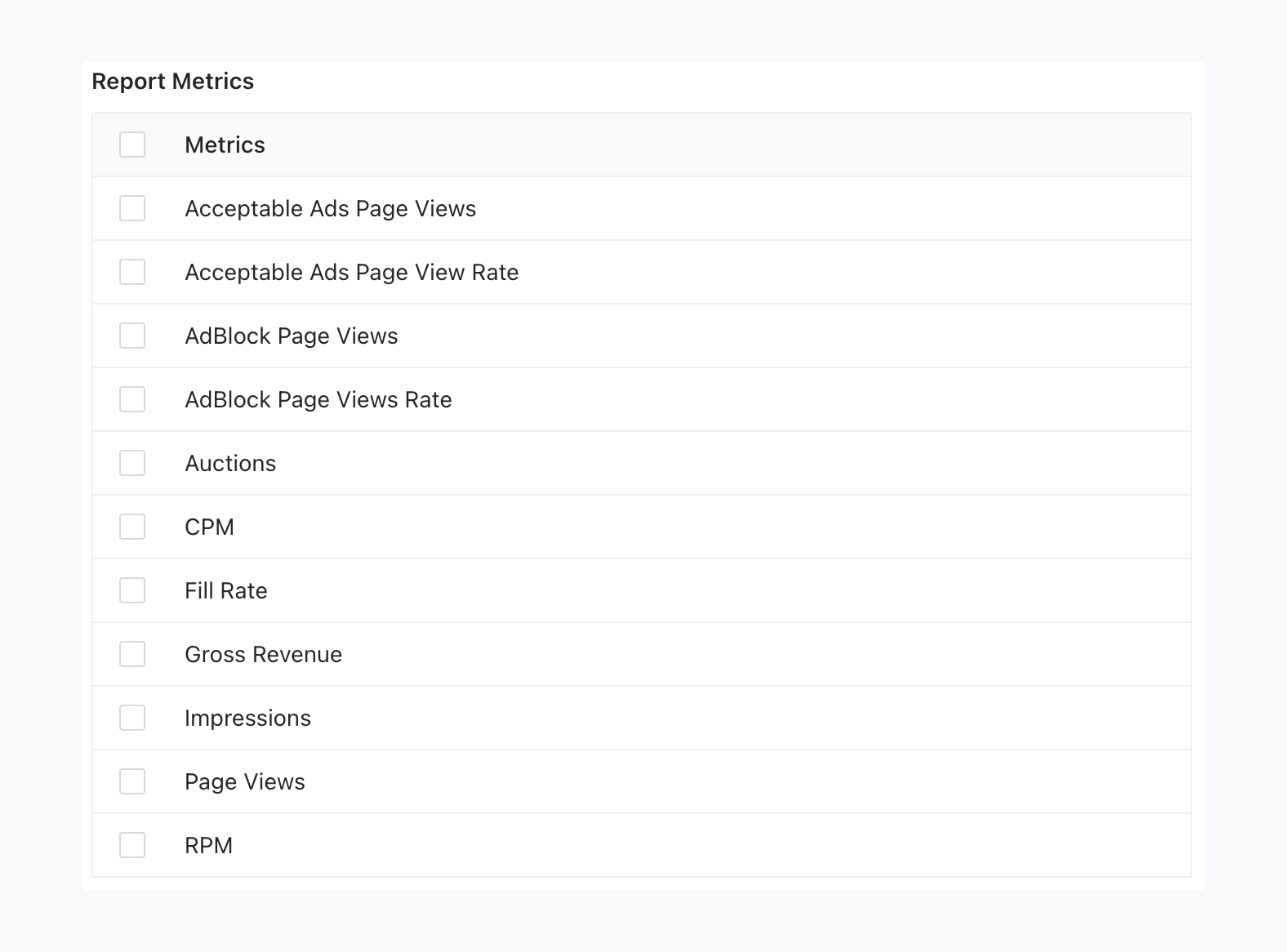
Task: Select the Gross Revenue row
Action: [x=263, y=654]
